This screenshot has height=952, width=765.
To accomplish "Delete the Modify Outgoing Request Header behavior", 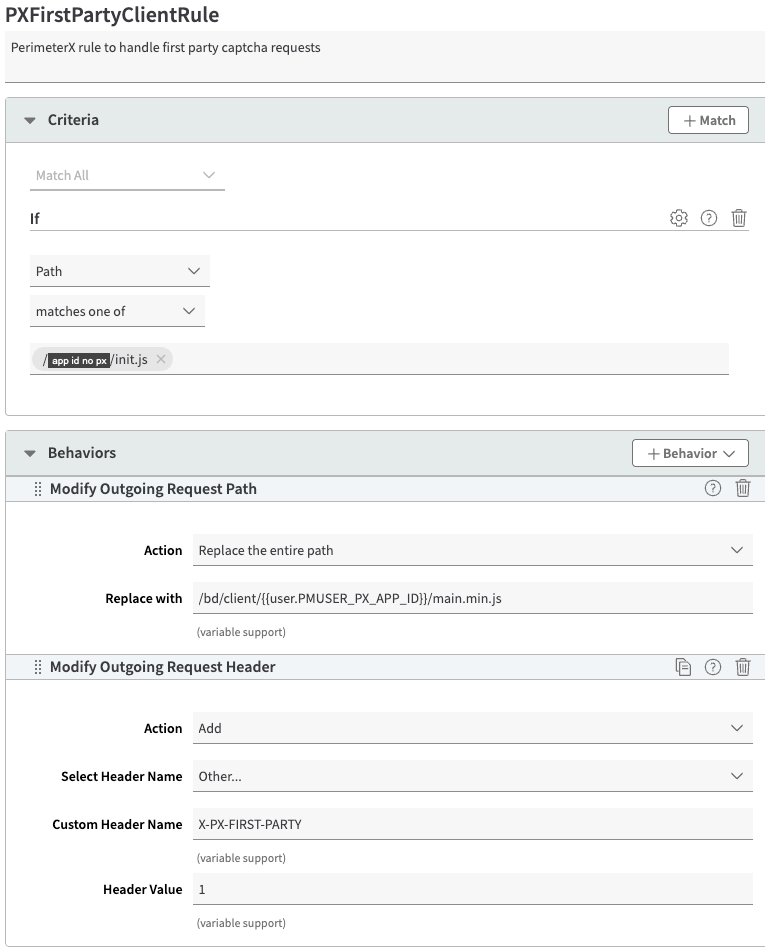I will click(x=743, y=667).
